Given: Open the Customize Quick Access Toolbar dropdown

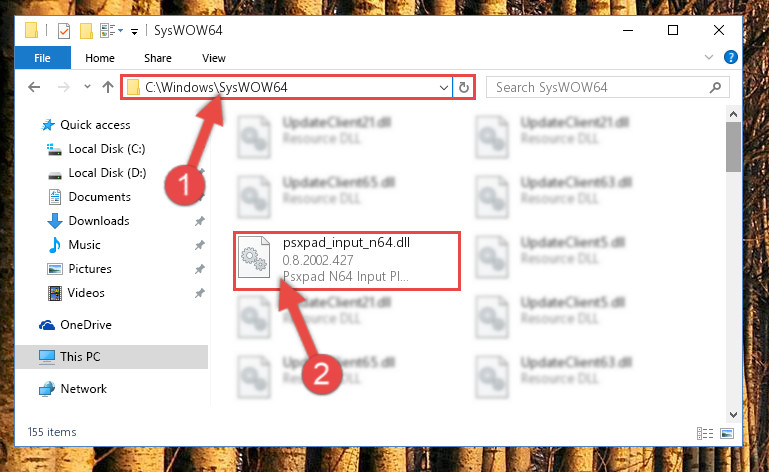Looking at the screenshot, I should tap(134, 32).
